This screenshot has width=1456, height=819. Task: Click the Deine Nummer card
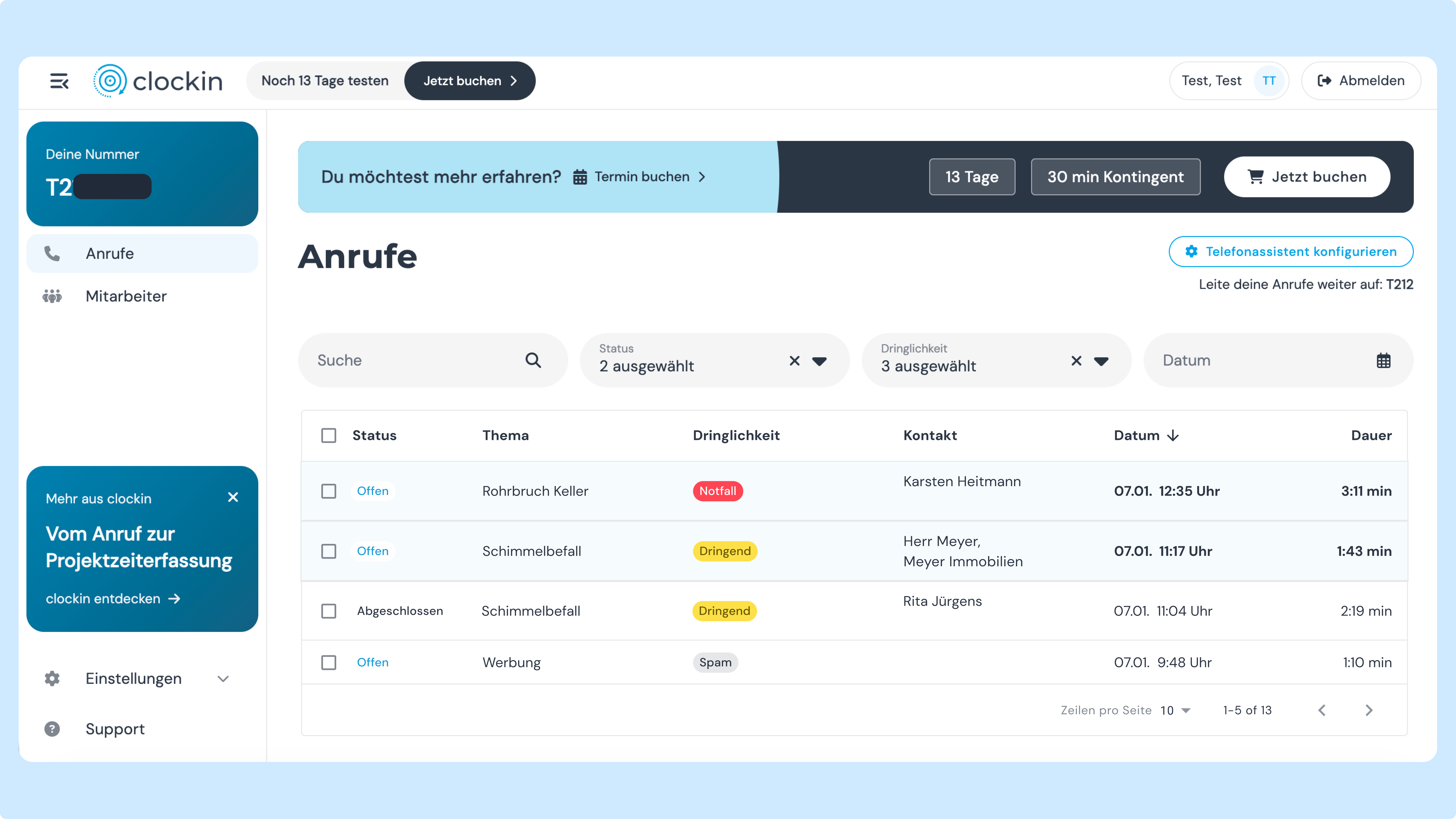pyautogui.click(x=142, y=174)
